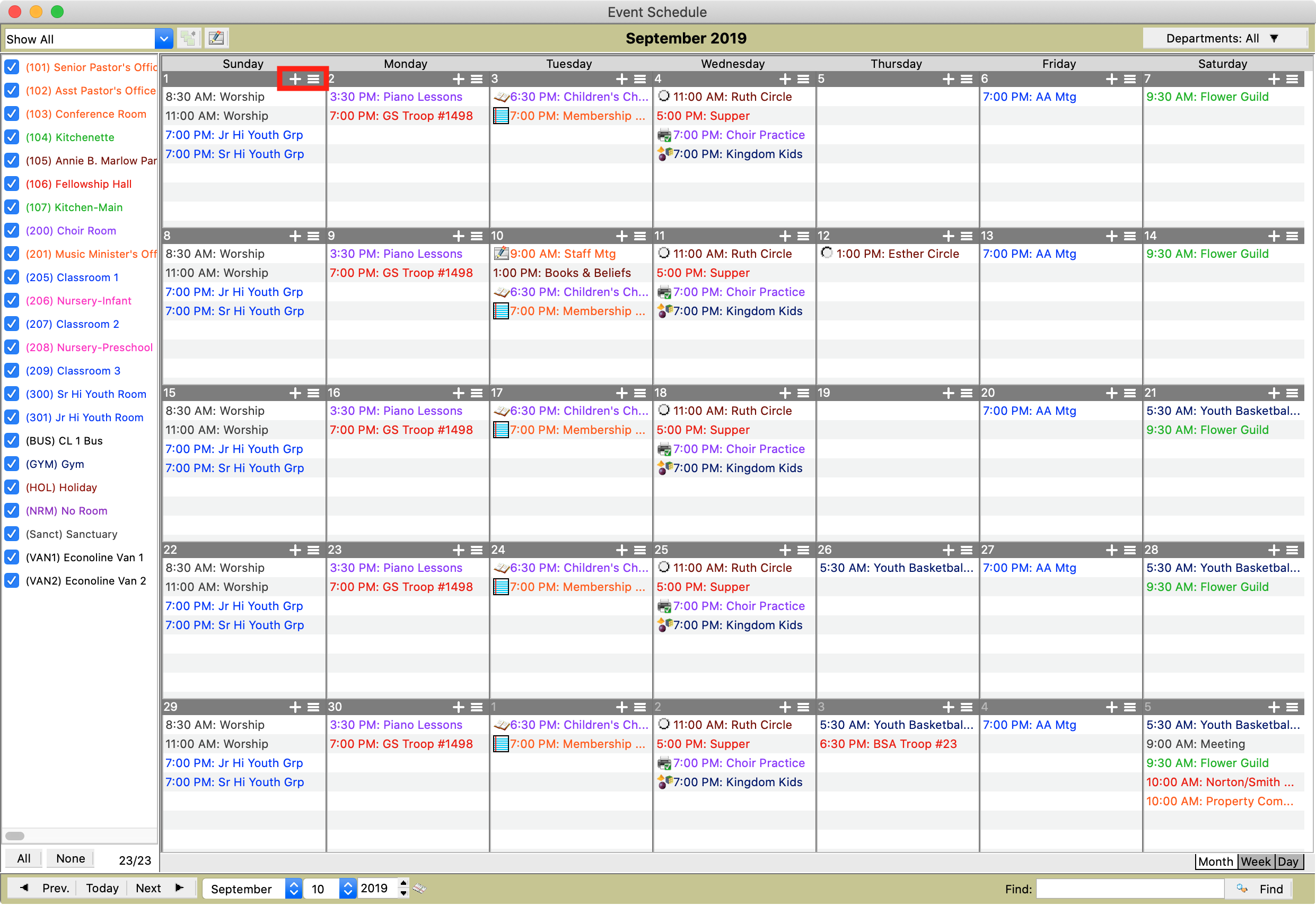1316x905 pixels.
Task: Expand the Departments: All dropdown
Action: 1224,39
